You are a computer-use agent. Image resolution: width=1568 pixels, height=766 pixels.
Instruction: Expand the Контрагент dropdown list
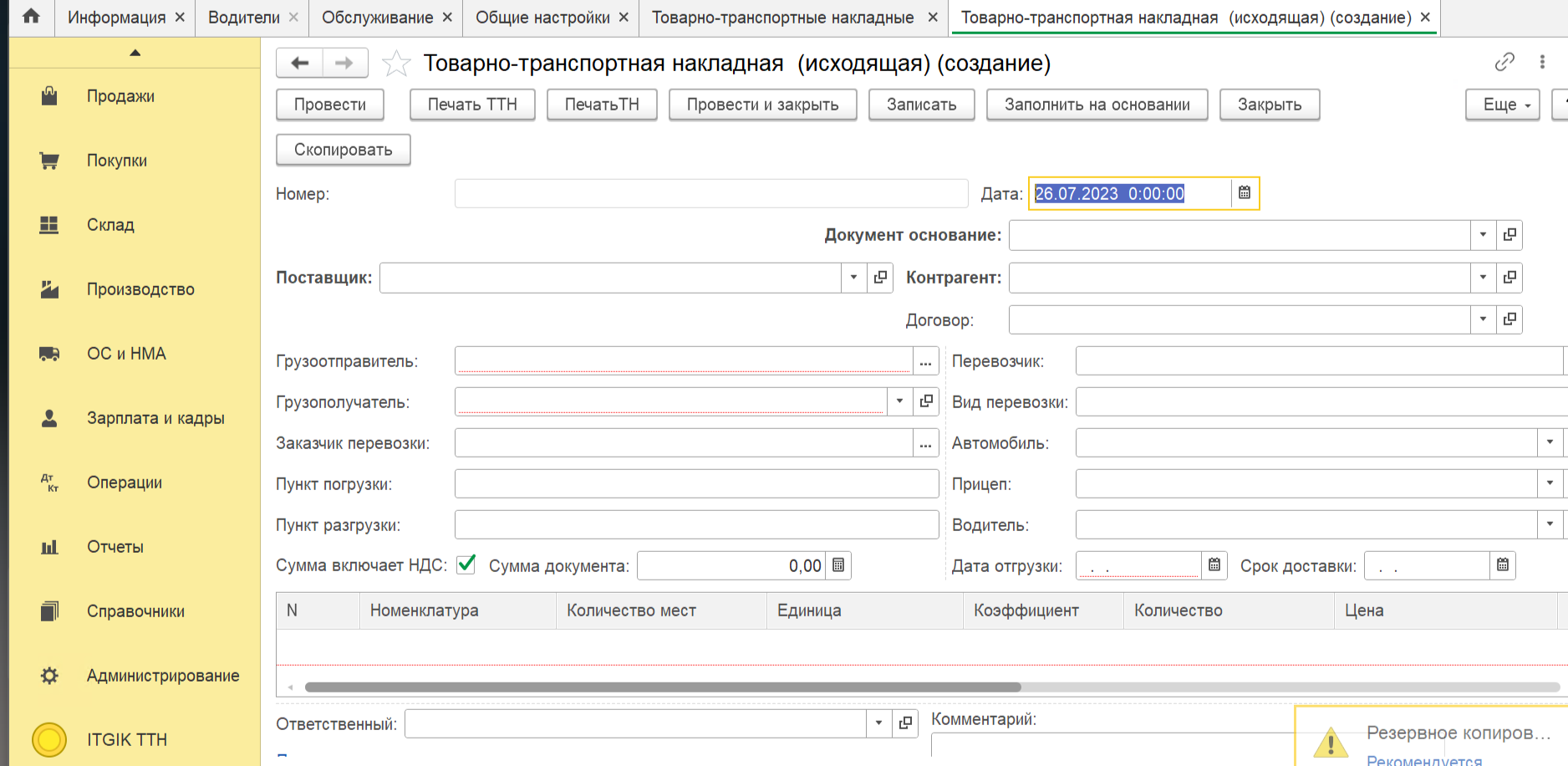1483,278
